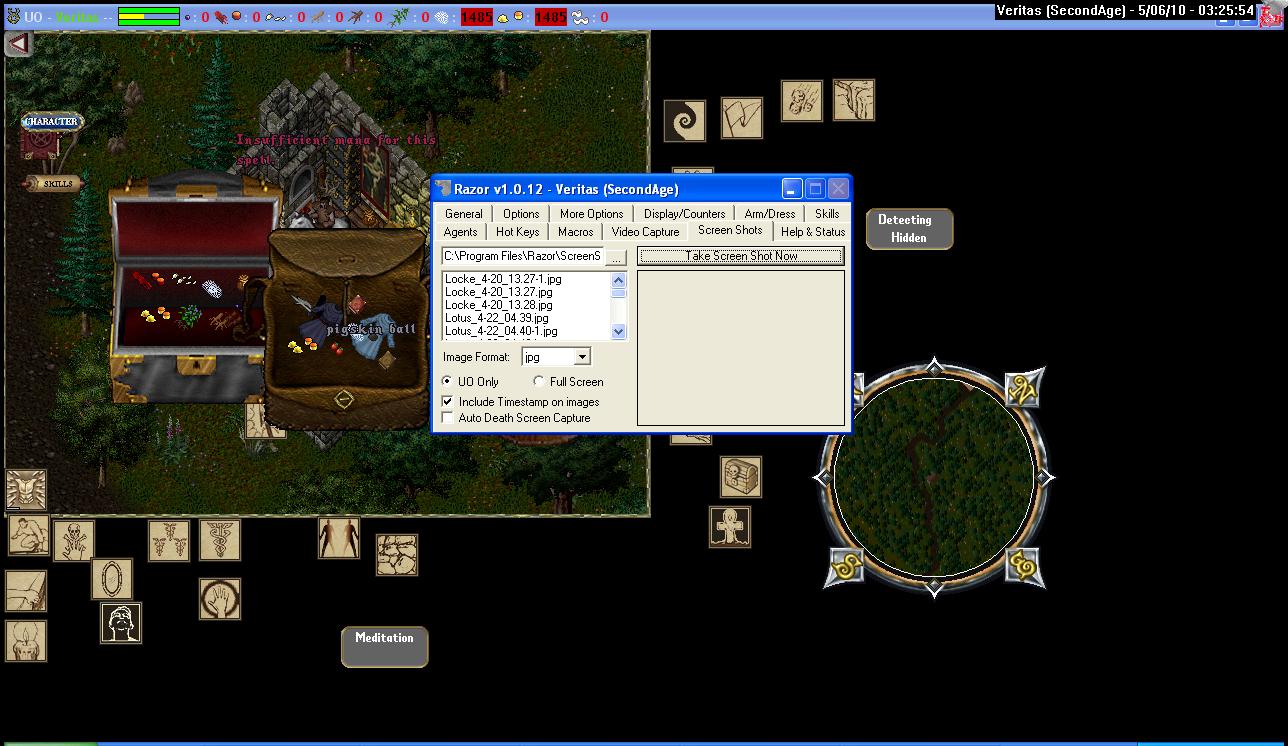Select the ankh spell icon

tap(730, 527)
